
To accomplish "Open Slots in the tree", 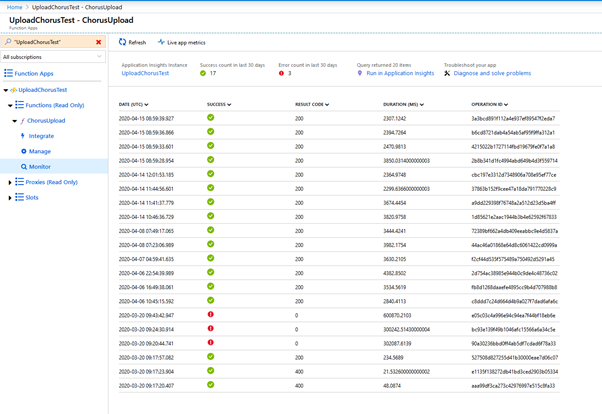I will 32,197.
